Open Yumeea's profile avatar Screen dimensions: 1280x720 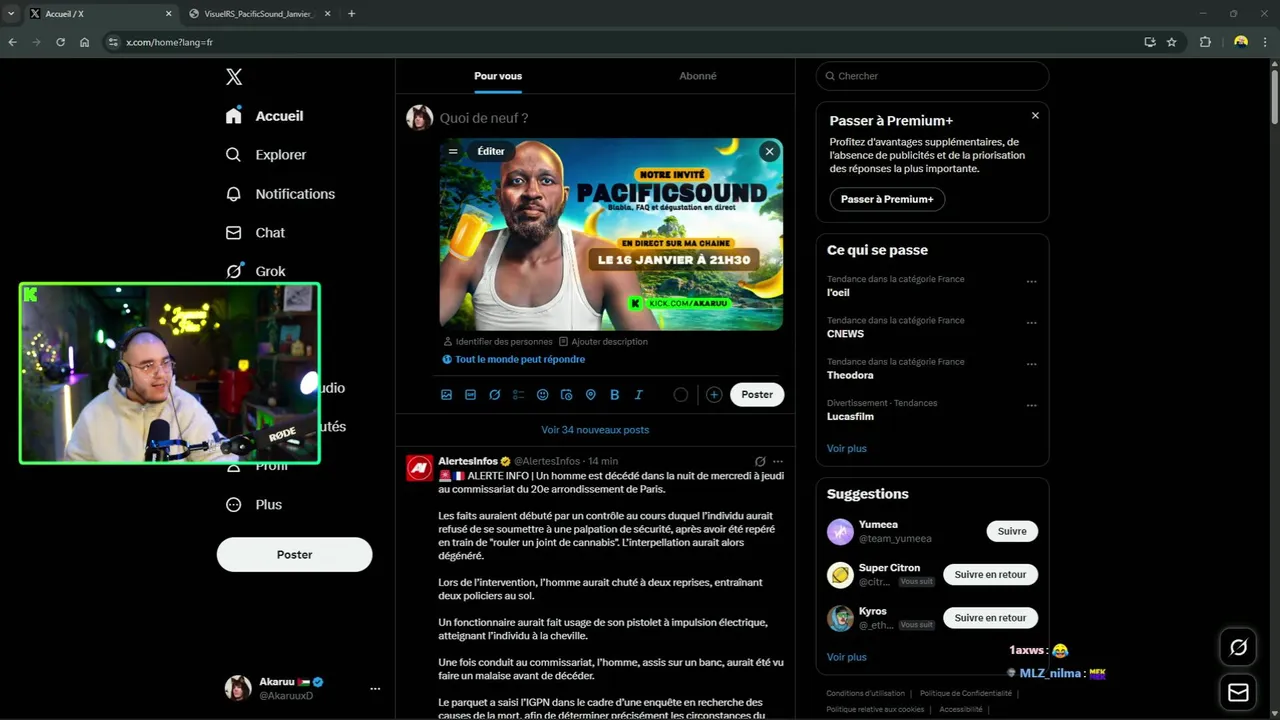click(x=840, y=531)
